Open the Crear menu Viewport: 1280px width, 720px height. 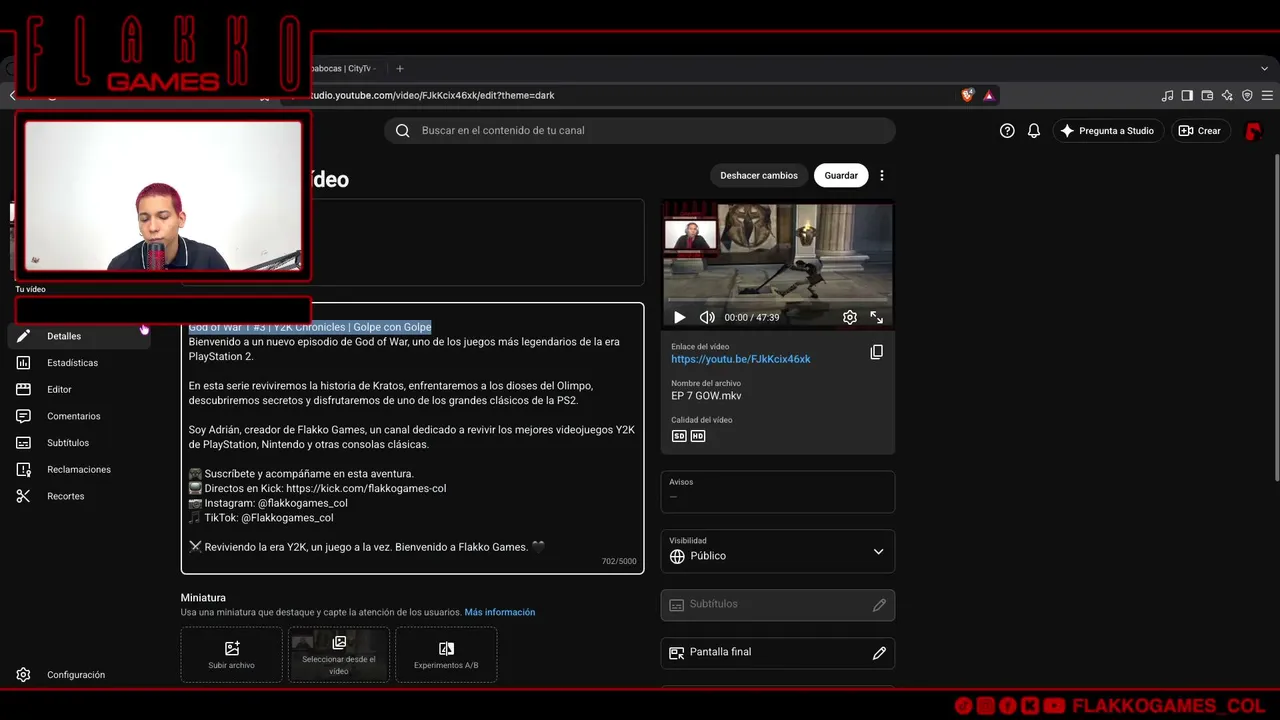(x=1200, y=131)
